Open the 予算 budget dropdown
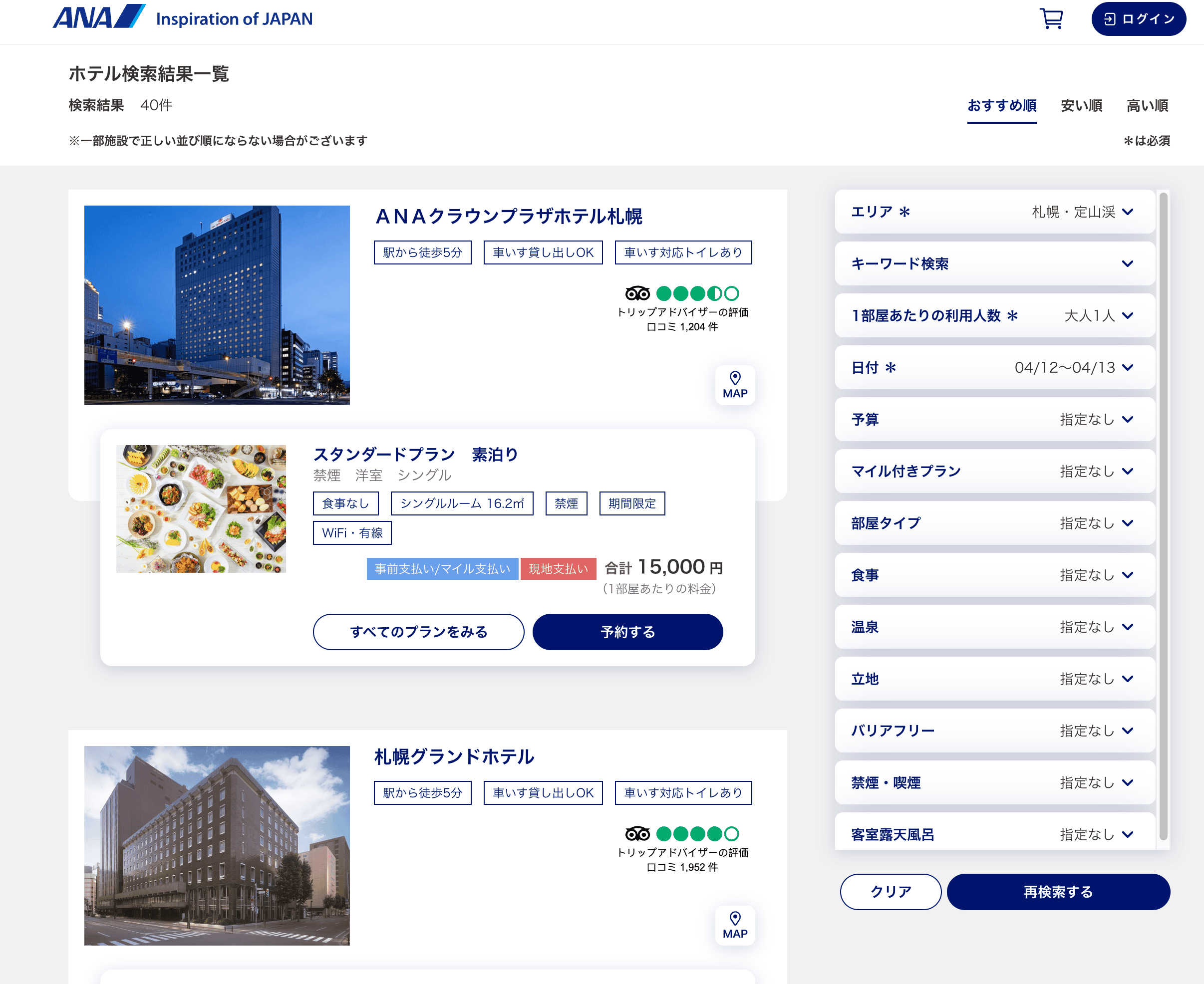The width and height of the screenshot is (1204, 984). 995,420
